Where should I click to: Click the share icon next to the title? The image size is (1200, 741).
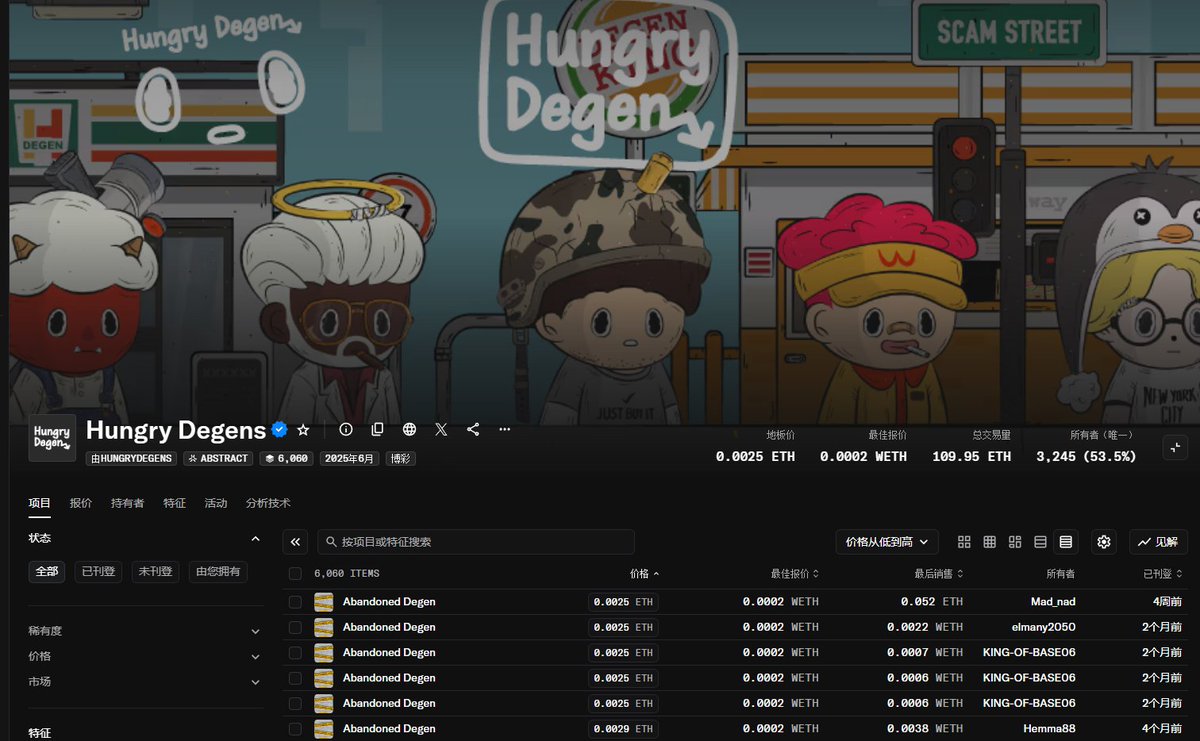click(473, 429)
